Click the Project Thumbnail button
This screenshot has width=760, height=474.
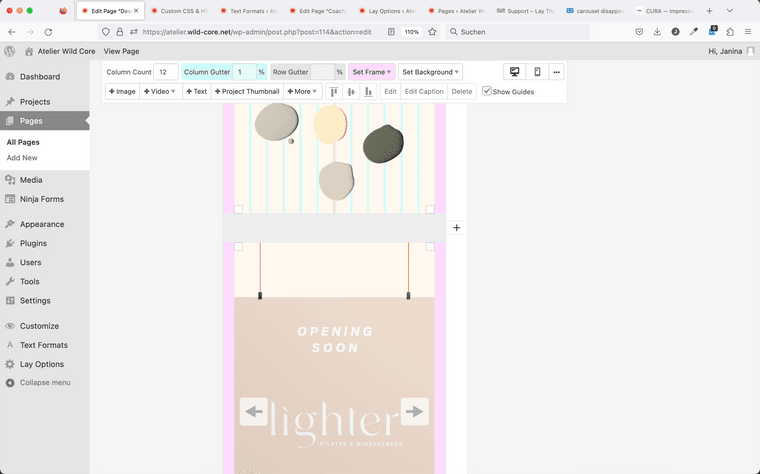click(x=247, y=91)
